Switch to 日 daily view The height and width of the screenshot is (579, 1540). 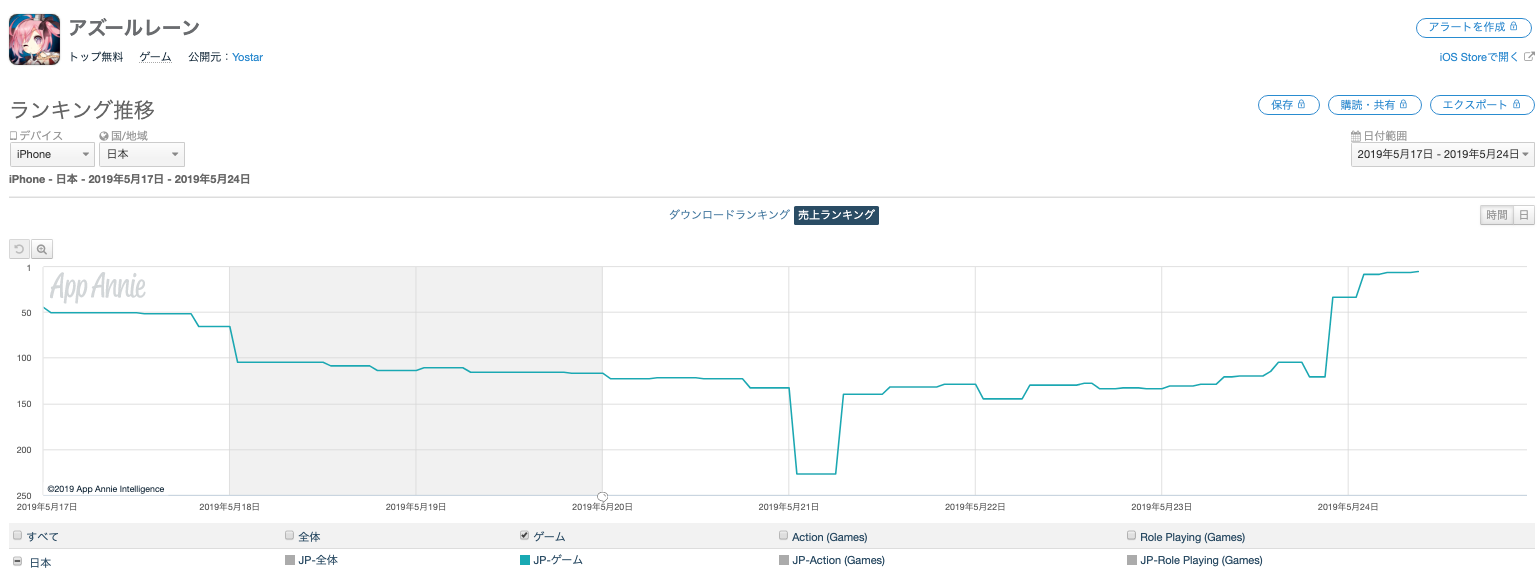pyautogui.click(x=1524, y=215)
